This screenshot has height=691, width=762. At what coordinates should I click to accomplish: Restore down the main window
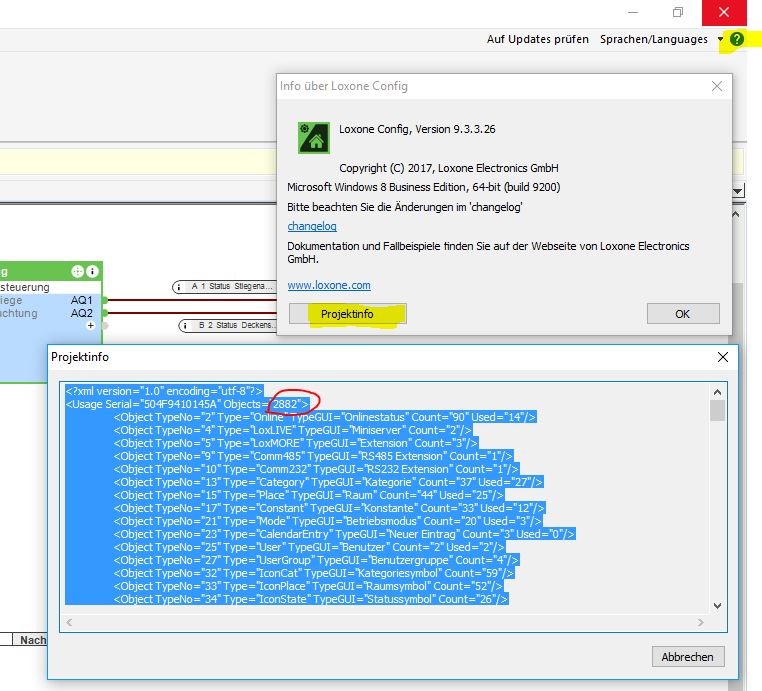tap(678, 12)
